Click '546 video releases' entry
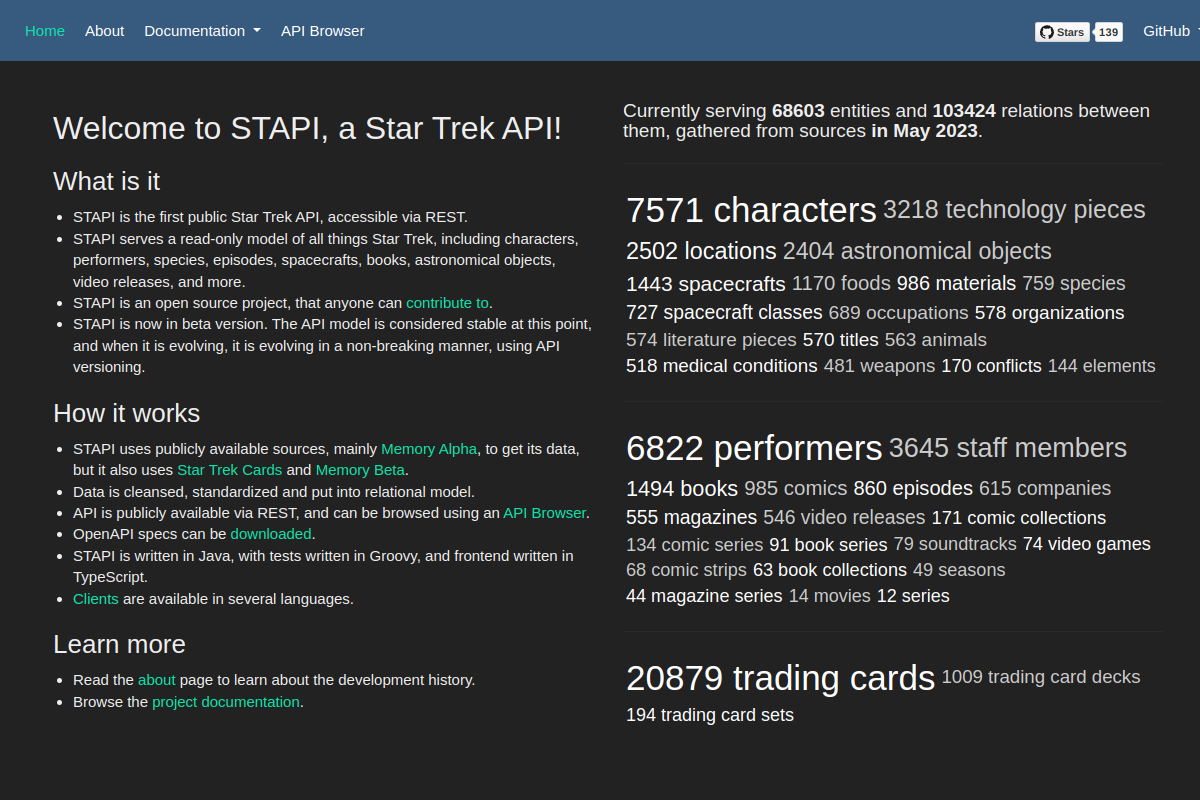This screenshot has width=1200, height=800. click(x=844, y=518)
